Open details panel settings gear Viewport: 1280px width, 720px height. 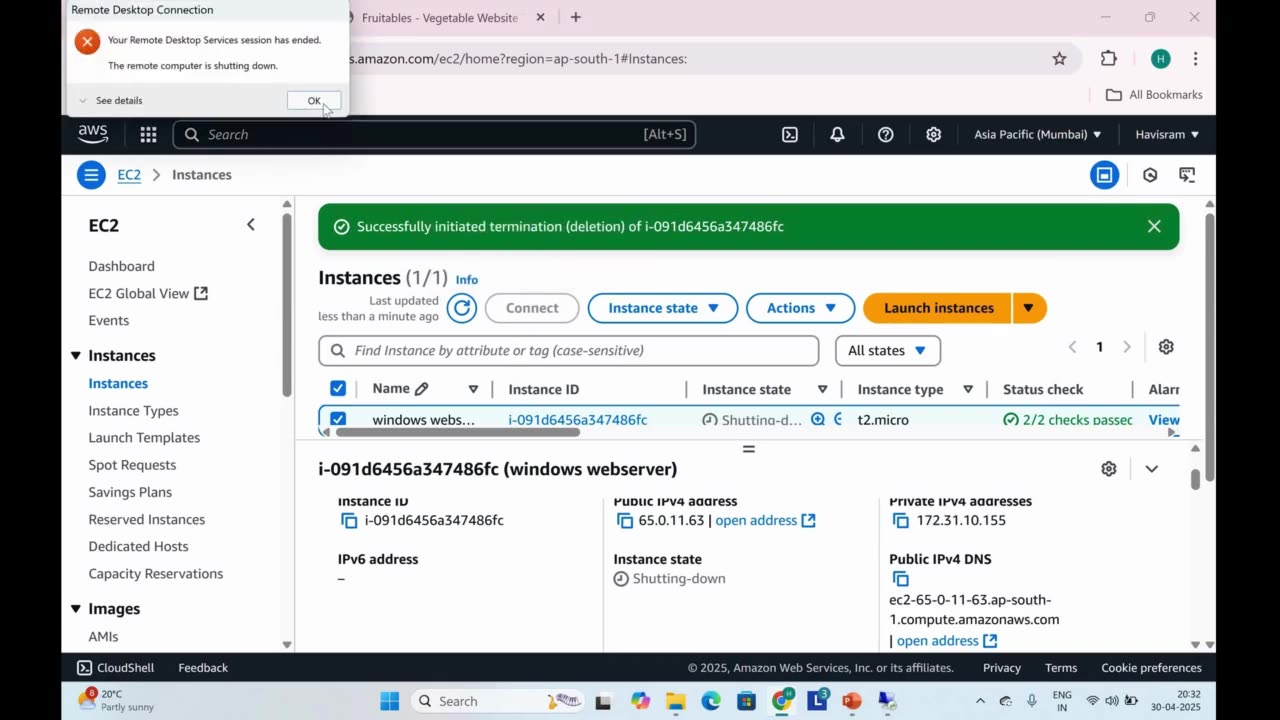[x=1108, y=469]
